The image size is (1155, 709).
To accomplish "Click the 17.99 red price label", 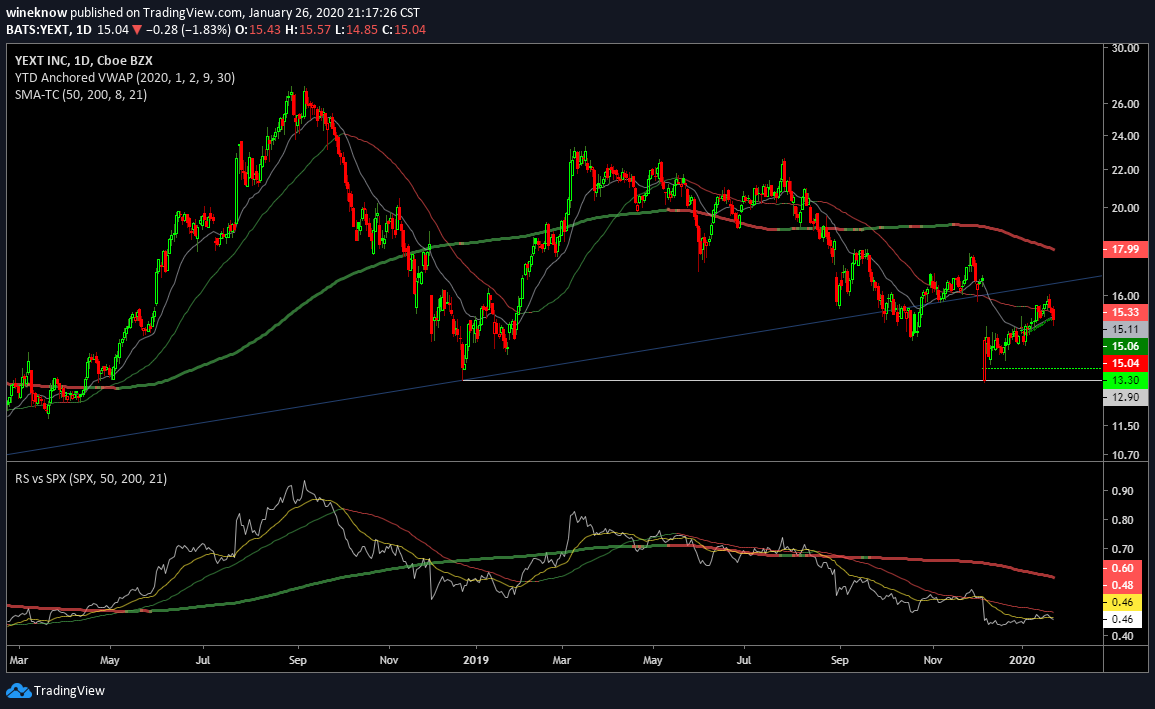I will pyautogui.click(x=1125, y=249).
